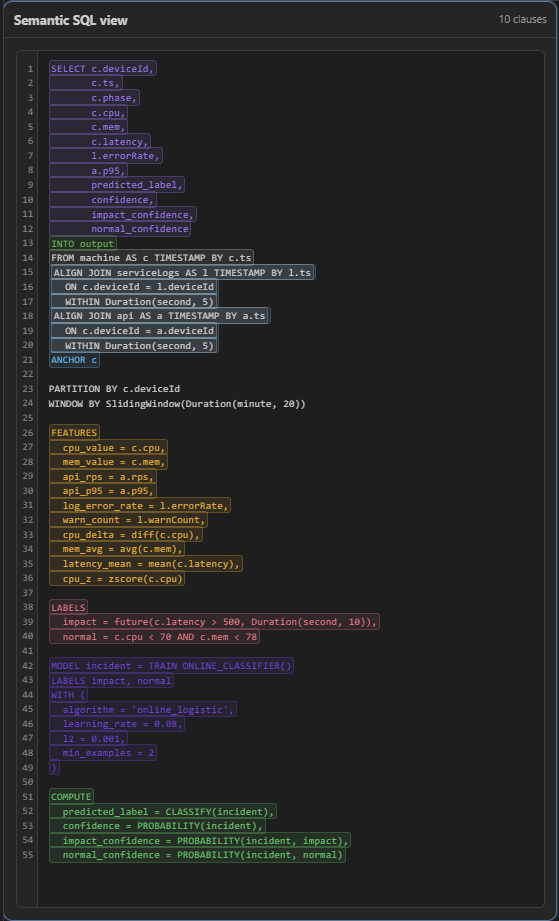Viewport: 559px width, 921px height.
Task: Click the 'Semantic SQL view' panel title
Action: click(x=70, y=21)
